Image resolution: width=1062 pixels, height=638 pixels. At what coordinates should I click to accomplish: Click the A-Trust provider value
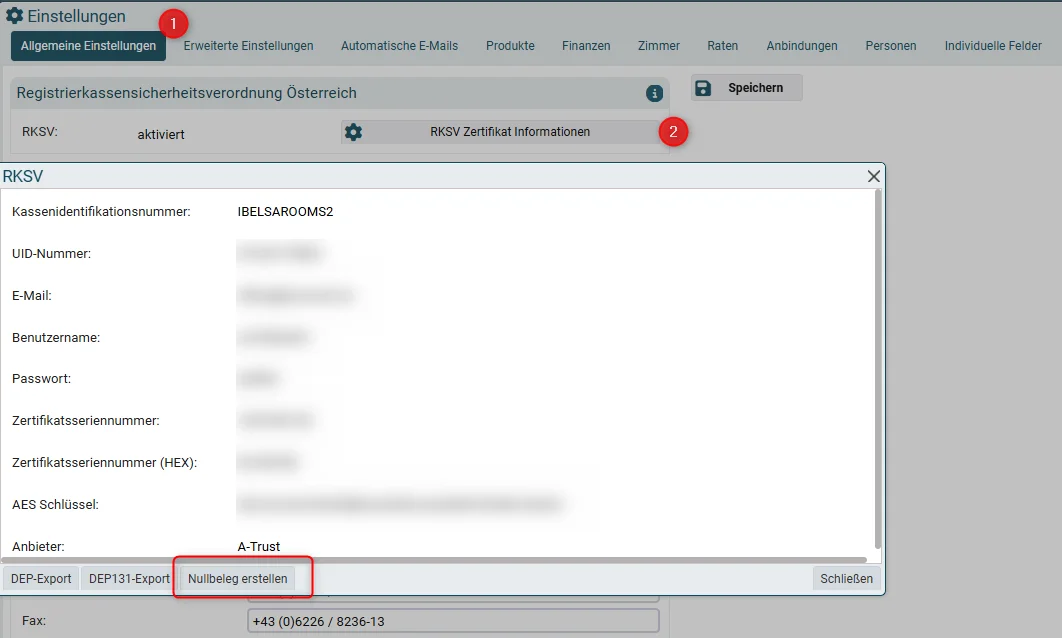pyautogui.click(x=259, y=547)
